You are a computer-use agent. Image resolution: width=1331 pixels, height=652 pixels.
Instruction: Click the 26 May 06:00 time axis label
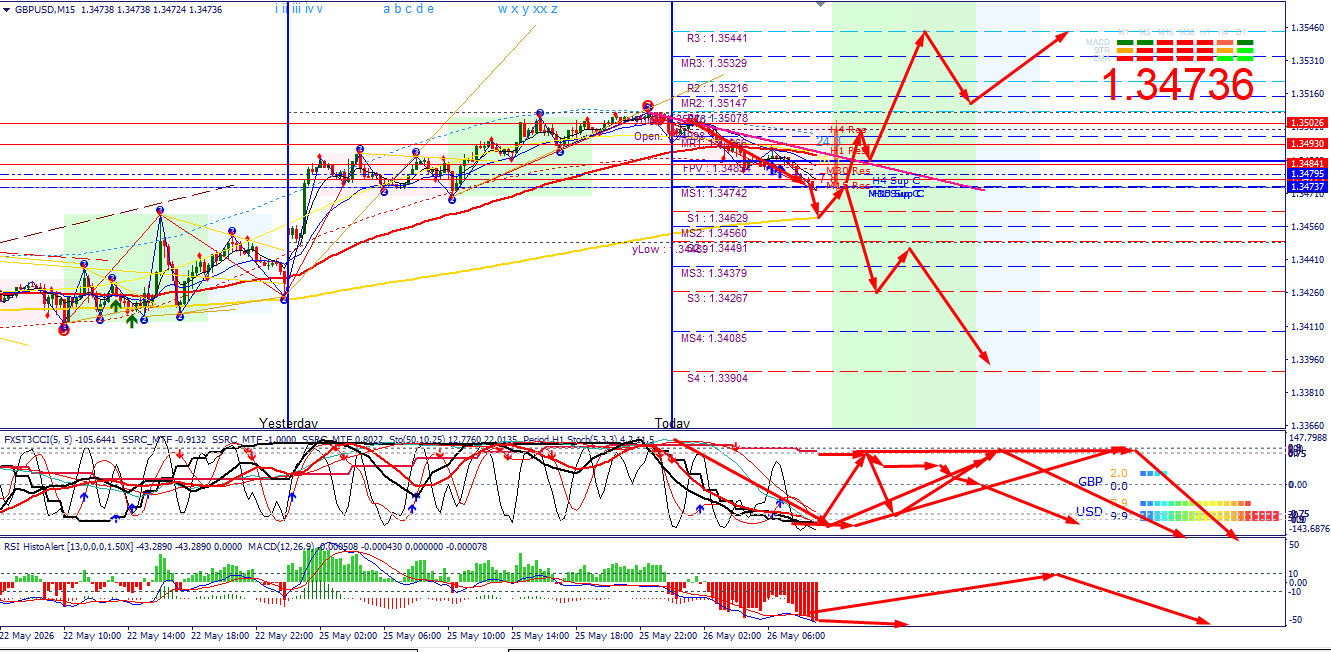pos(798,635)
